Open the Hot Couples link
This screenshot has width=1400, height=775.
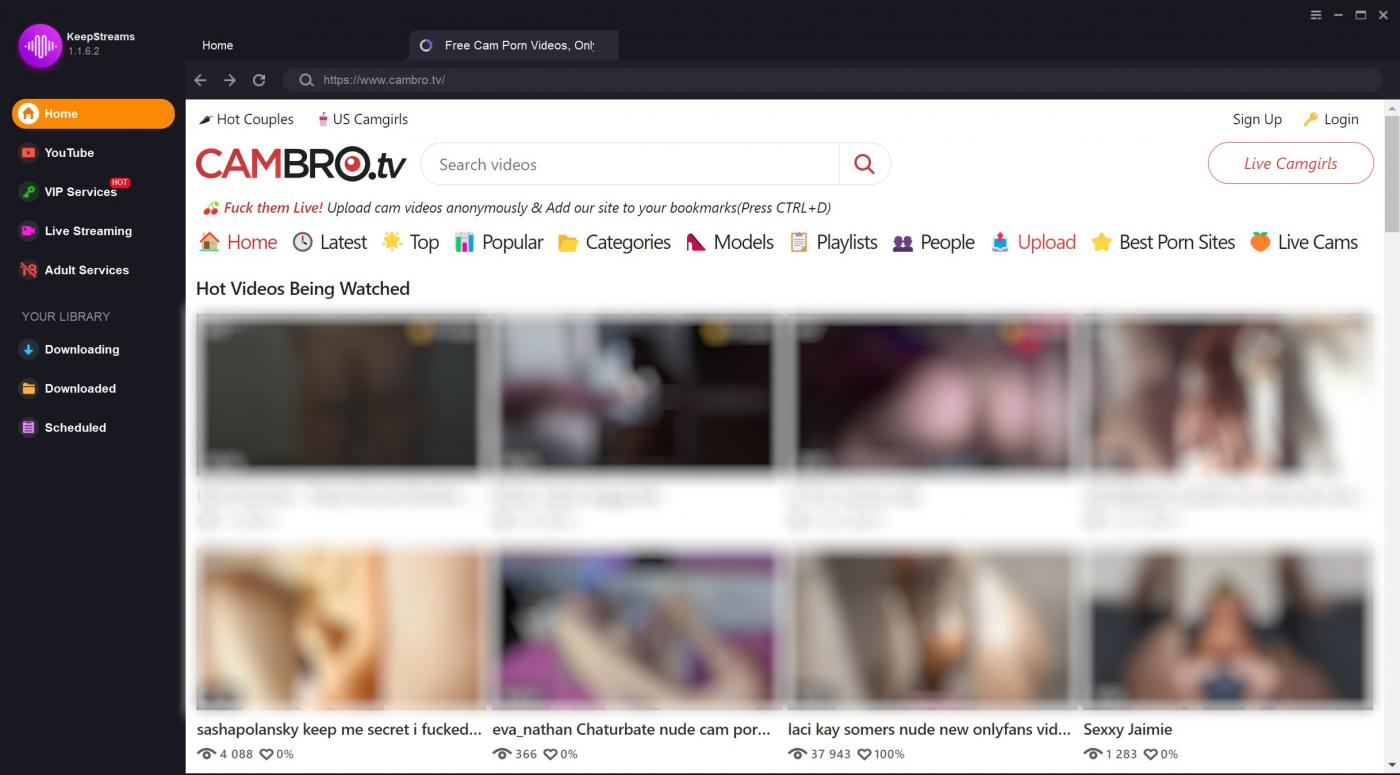tap(246, 119)
